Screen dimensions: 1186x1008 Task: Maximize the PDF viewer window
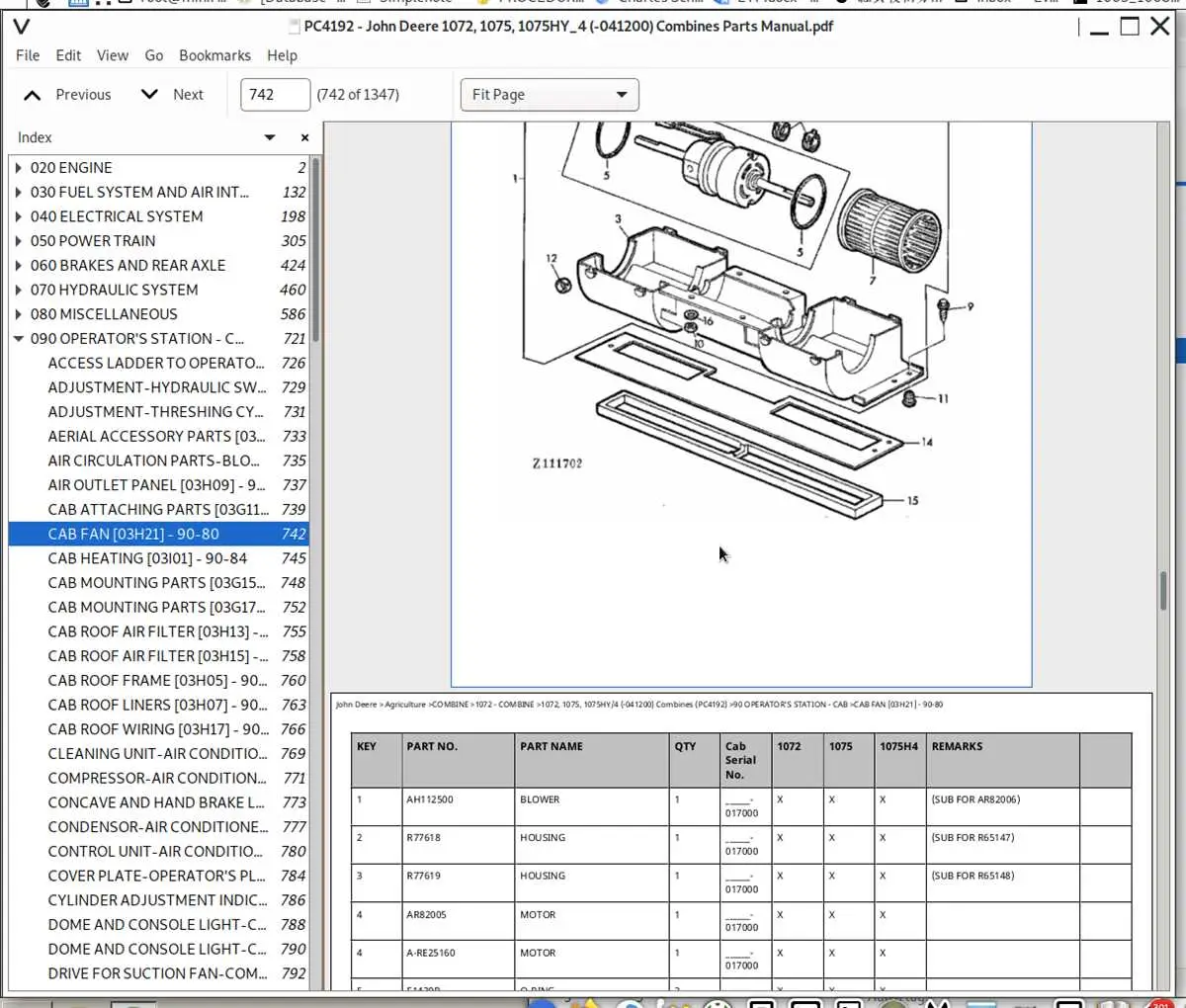tap(1130, 27)
